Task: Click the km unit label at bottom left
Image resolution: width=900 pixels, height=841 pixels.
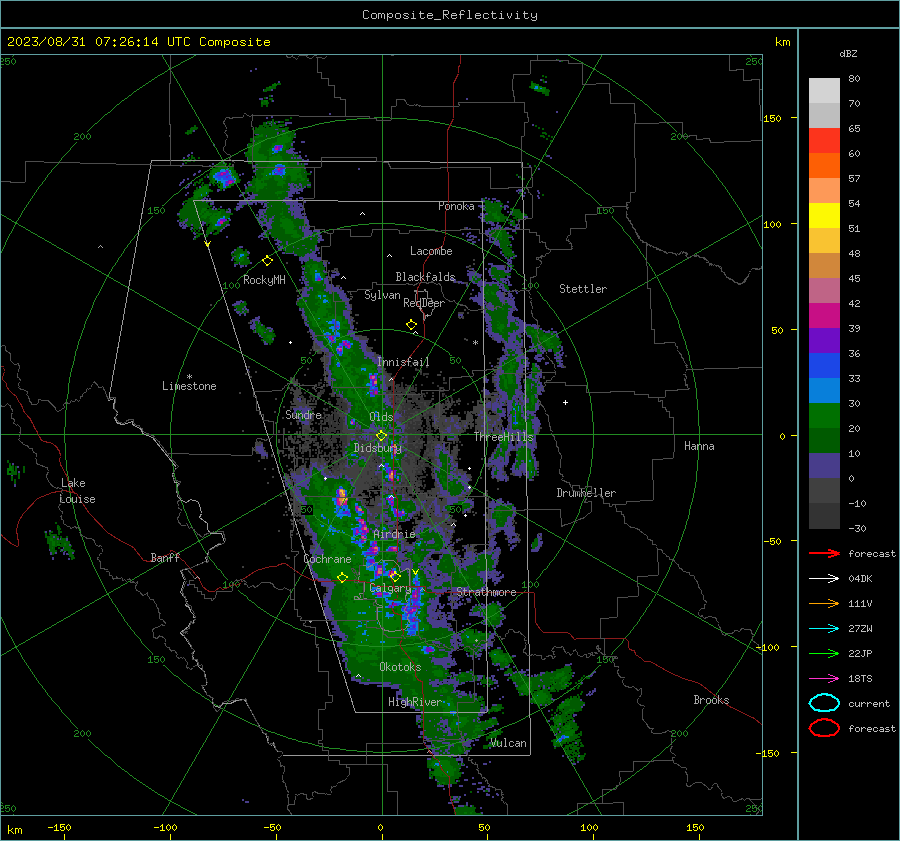Action: pyautogui.click(x=14, y=830)
